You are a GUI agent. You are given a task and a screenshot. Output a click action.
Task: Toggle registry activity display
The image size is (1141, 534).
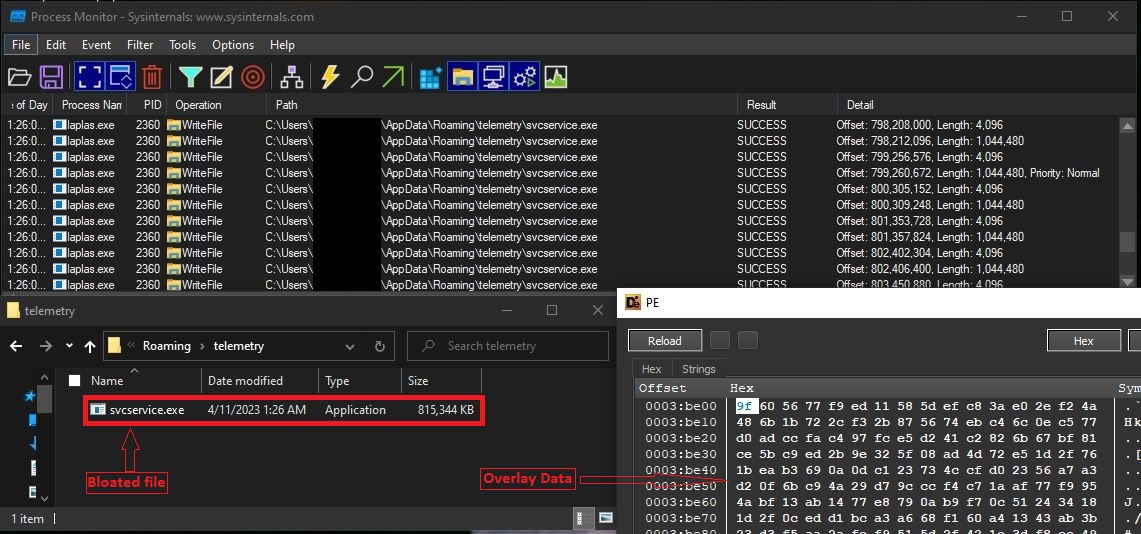[x=431, y=77]
